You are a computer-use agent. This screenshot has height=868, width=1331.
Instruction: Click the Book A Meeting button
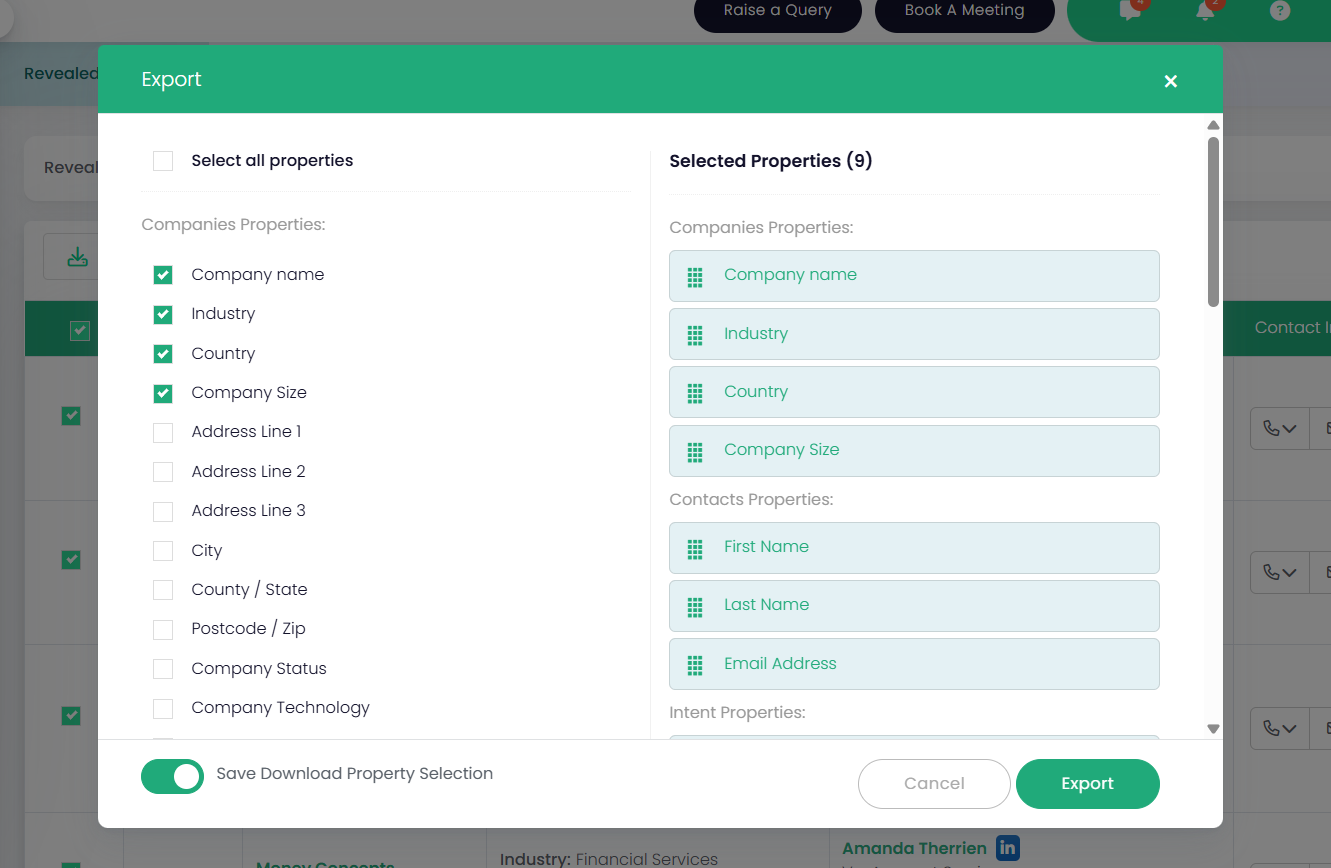click(x=964, y=12)
